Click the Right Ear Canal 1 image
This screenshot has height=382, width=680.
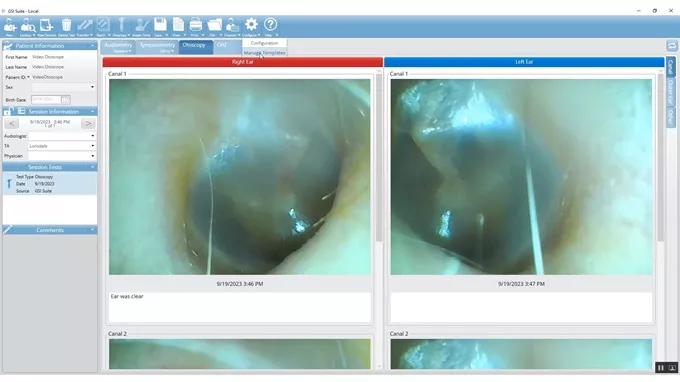[240, 177]
